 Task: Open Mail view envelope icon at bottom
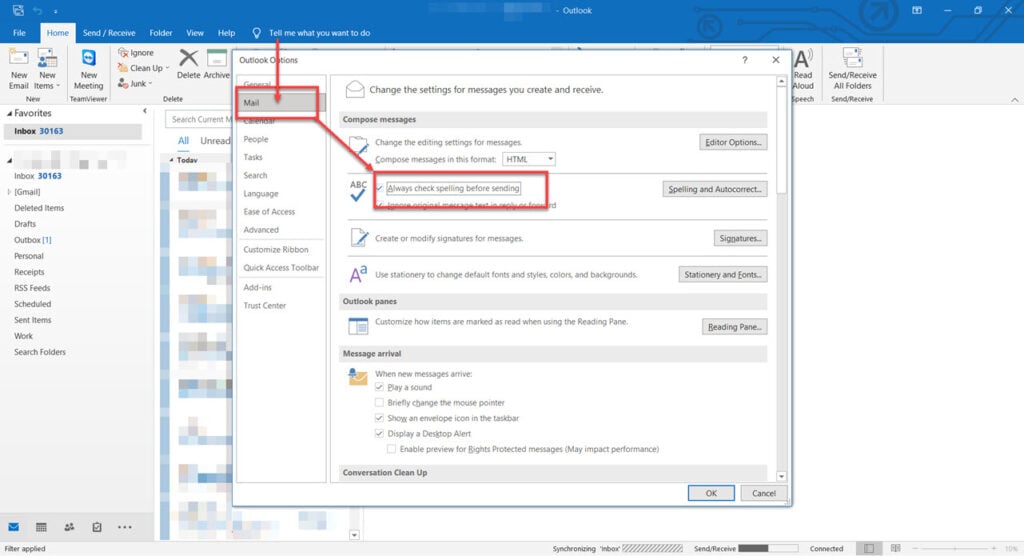[x=14, y=527]
